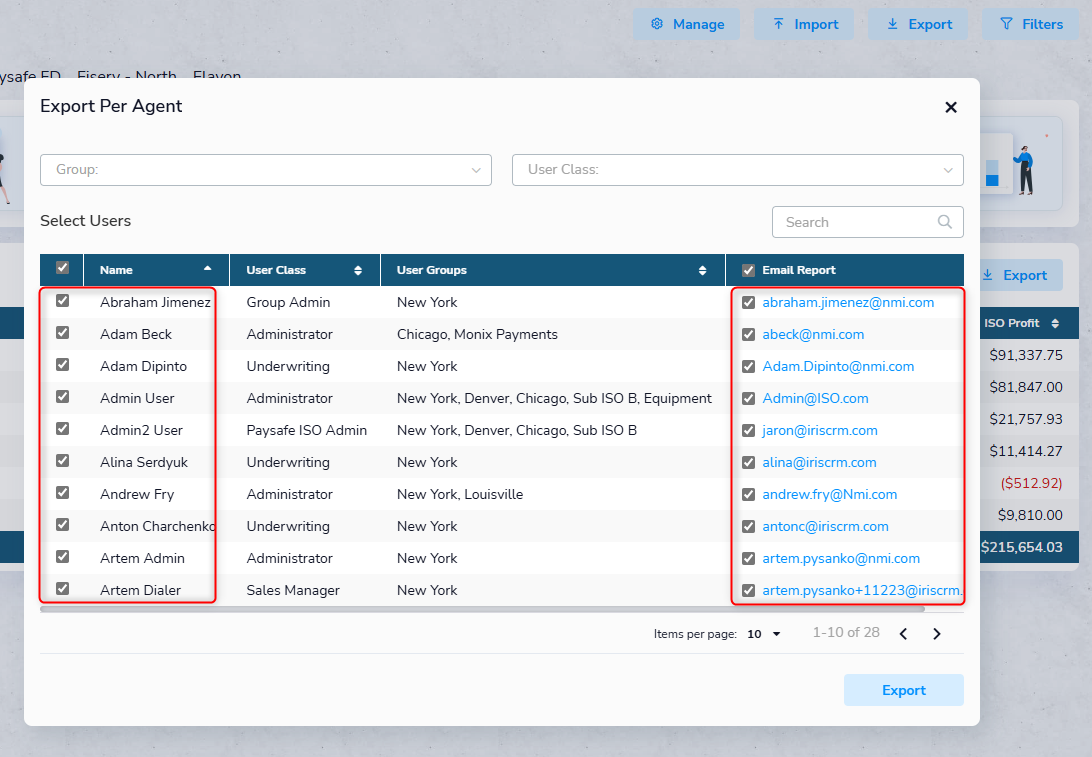Open the Items per page dropdown

pos(765,634)
